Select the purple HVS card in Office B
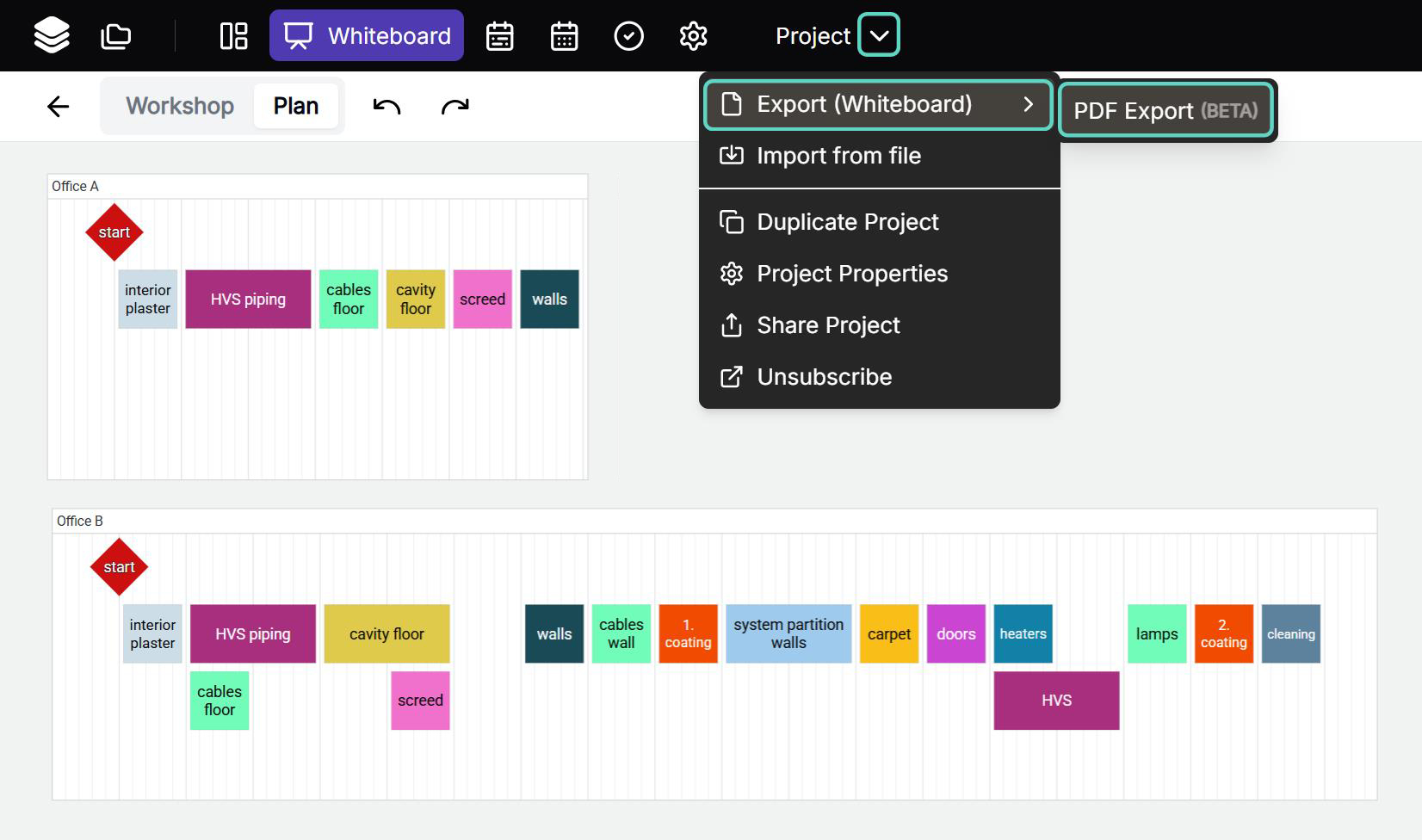The width and height of the screenshot is (1422, 840). click(1056, 701)
